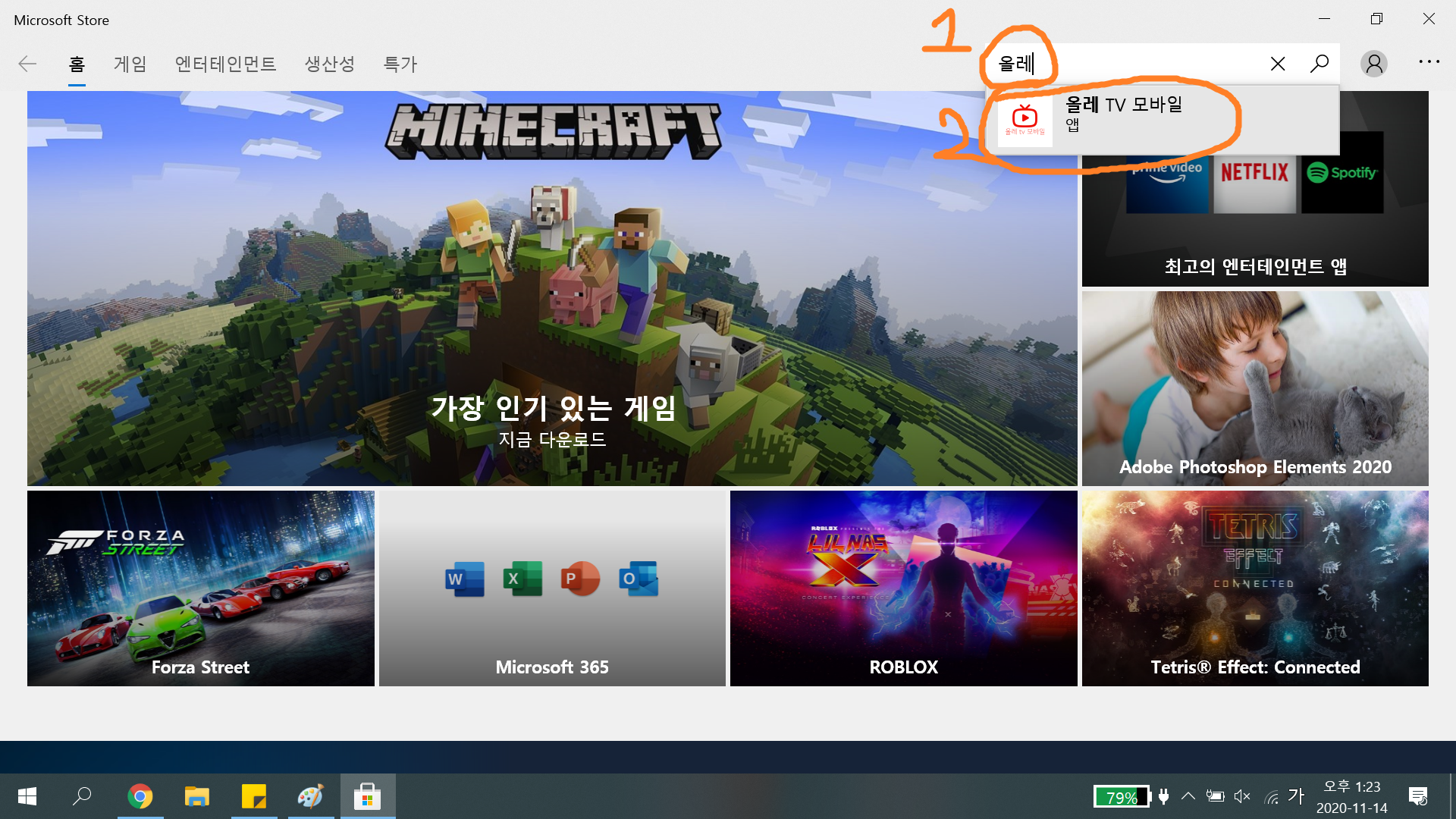Switch to the 홈 tab
Screen dimensions: 1456x819
click(x=77, y=64)
